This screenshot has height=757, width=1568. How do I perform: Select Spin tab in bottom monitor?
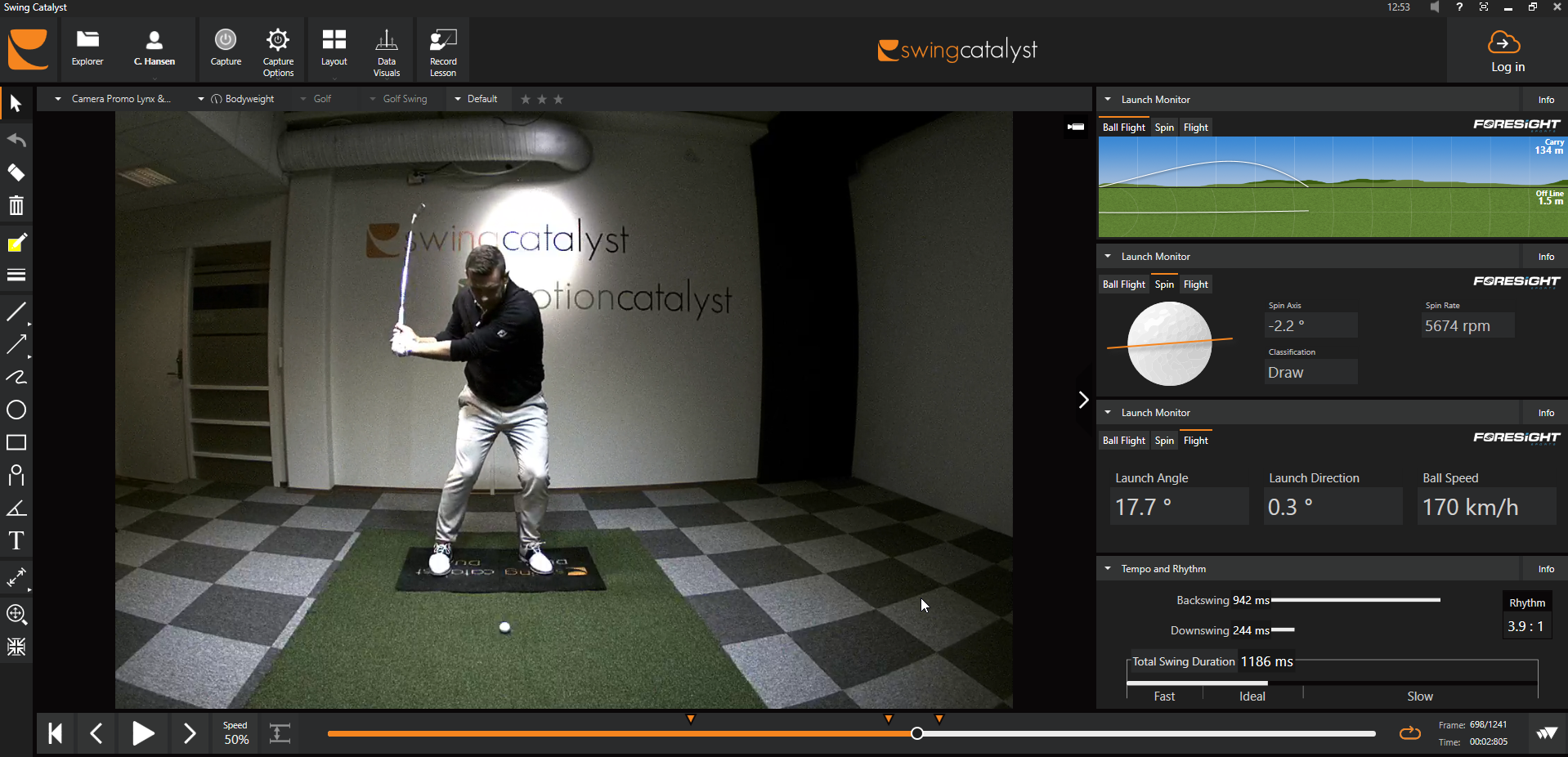tap(1164, 441)
